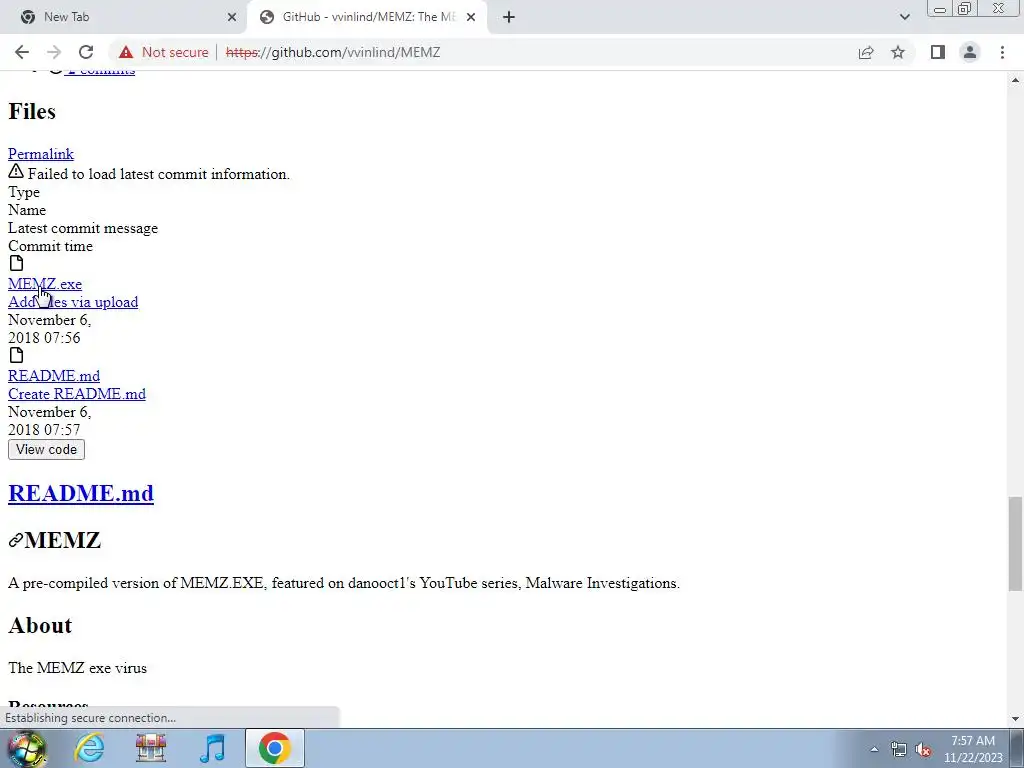Click the Not secure warning icon

[126, 52]
